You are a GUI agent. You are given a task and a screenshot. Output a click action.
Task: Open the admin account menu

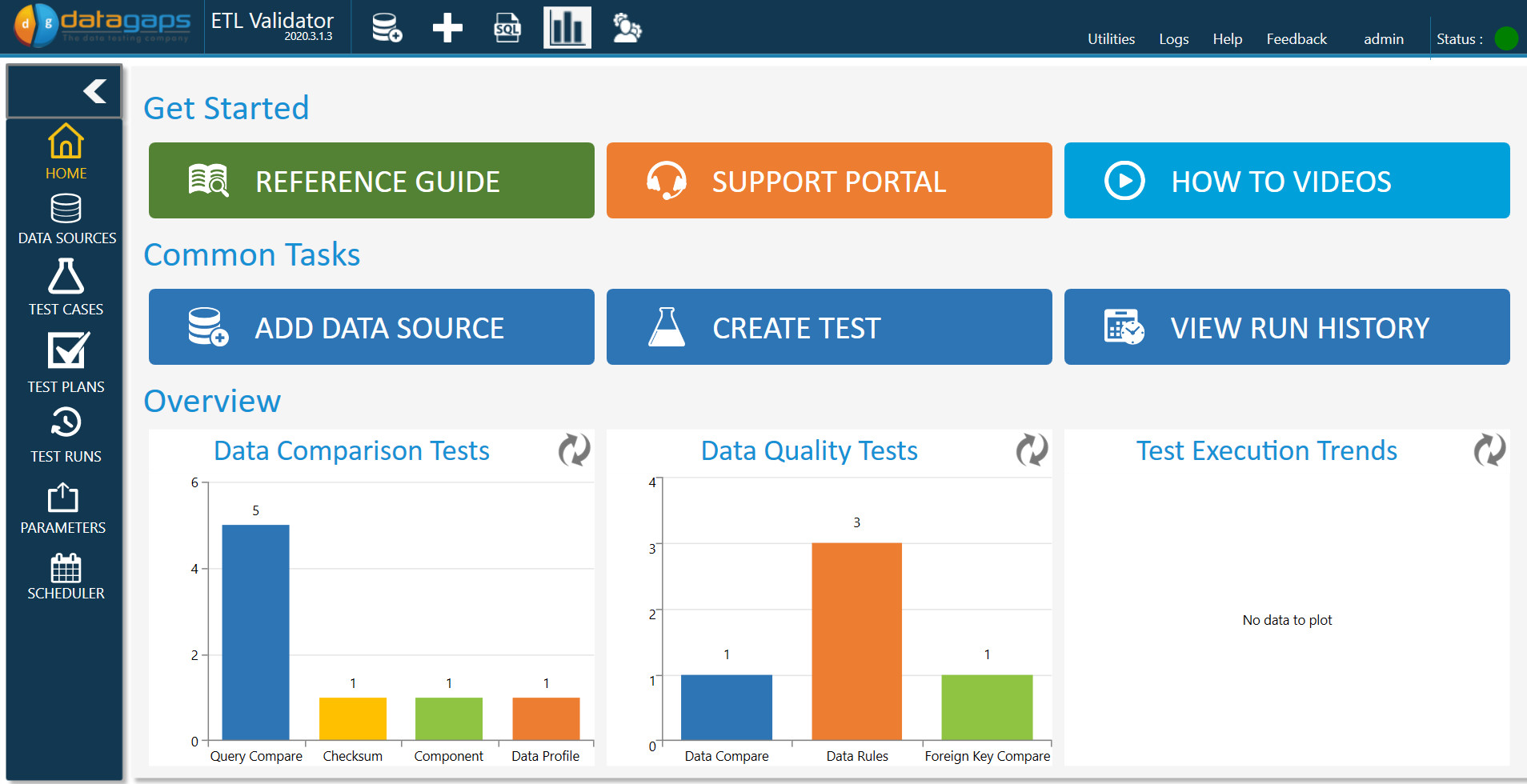pyautogui.click(x=1384, y=38)
